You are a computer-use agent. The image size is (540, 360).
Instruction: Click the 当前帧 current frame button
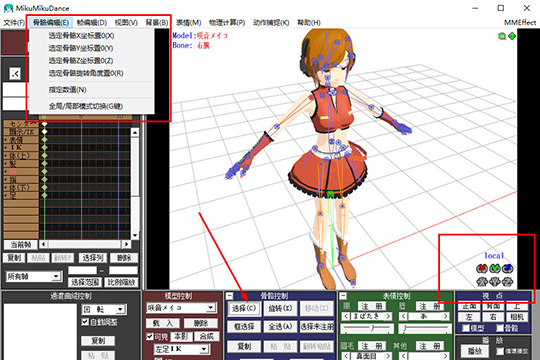tap(20, 245)
